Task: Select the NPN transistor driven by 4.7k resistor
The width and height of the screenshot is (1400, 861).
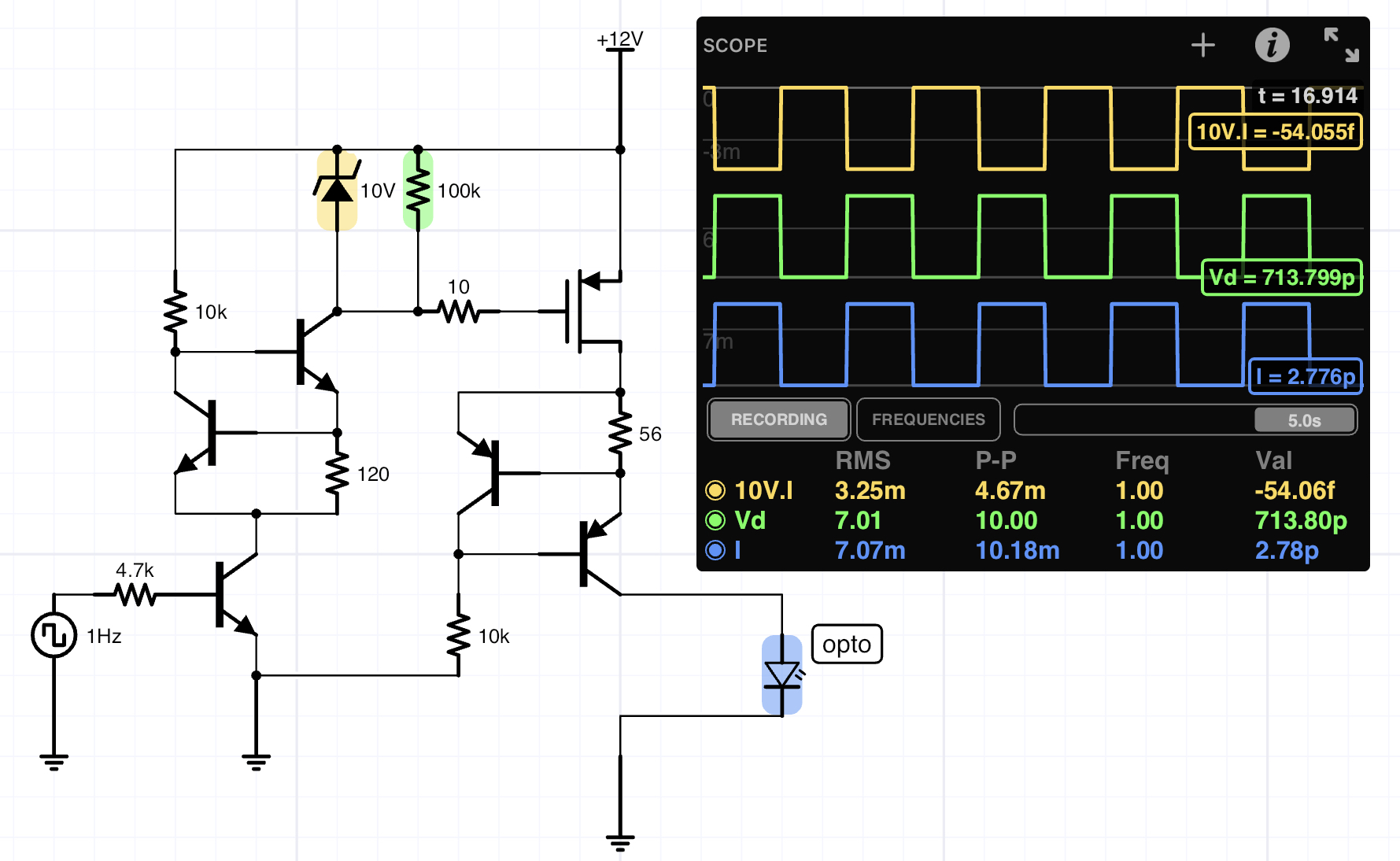Action: pos(235,595)
